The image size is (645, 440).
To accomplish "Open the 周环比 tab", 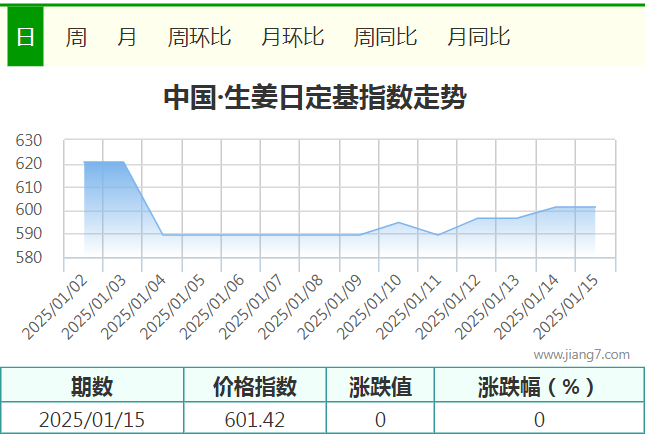I will (199, 37).
